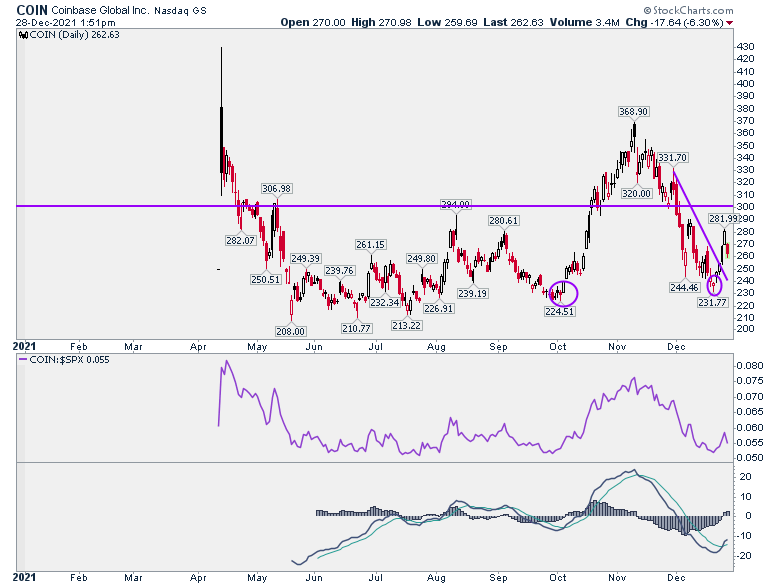Click the 28-Dec-2021 1:51pm timestamp
Viewport: 780px width, 586px height.
click(x=65, y=22)
